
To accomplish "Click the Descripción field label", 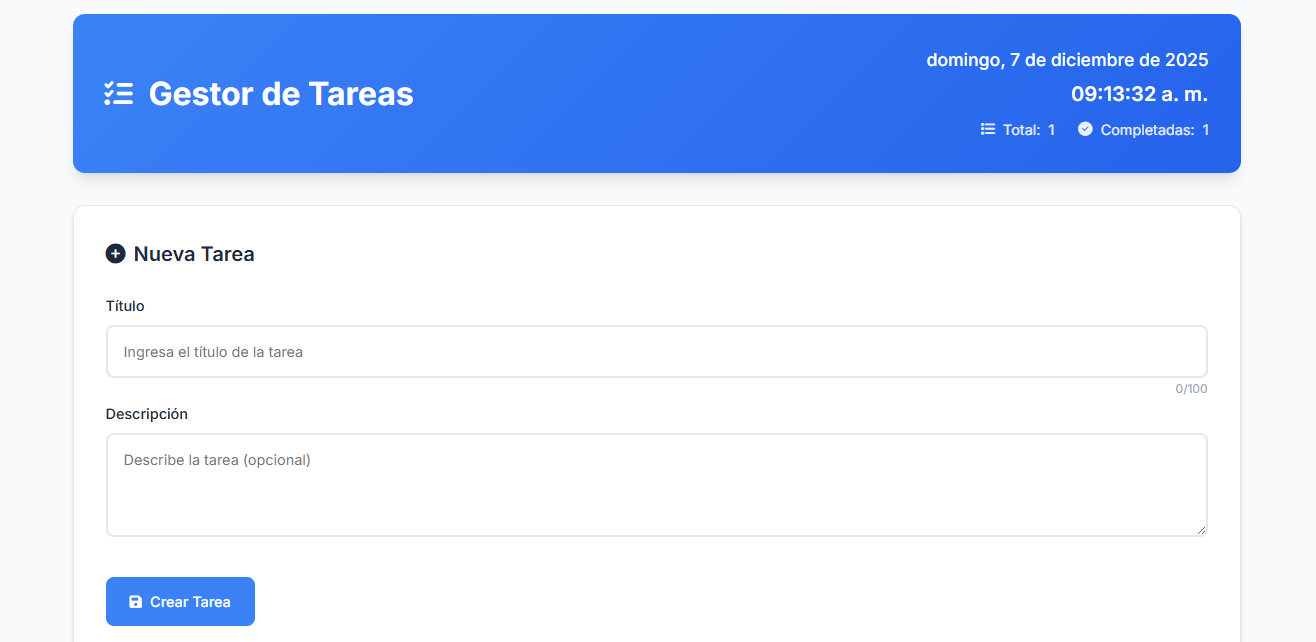I will point(147,414).
